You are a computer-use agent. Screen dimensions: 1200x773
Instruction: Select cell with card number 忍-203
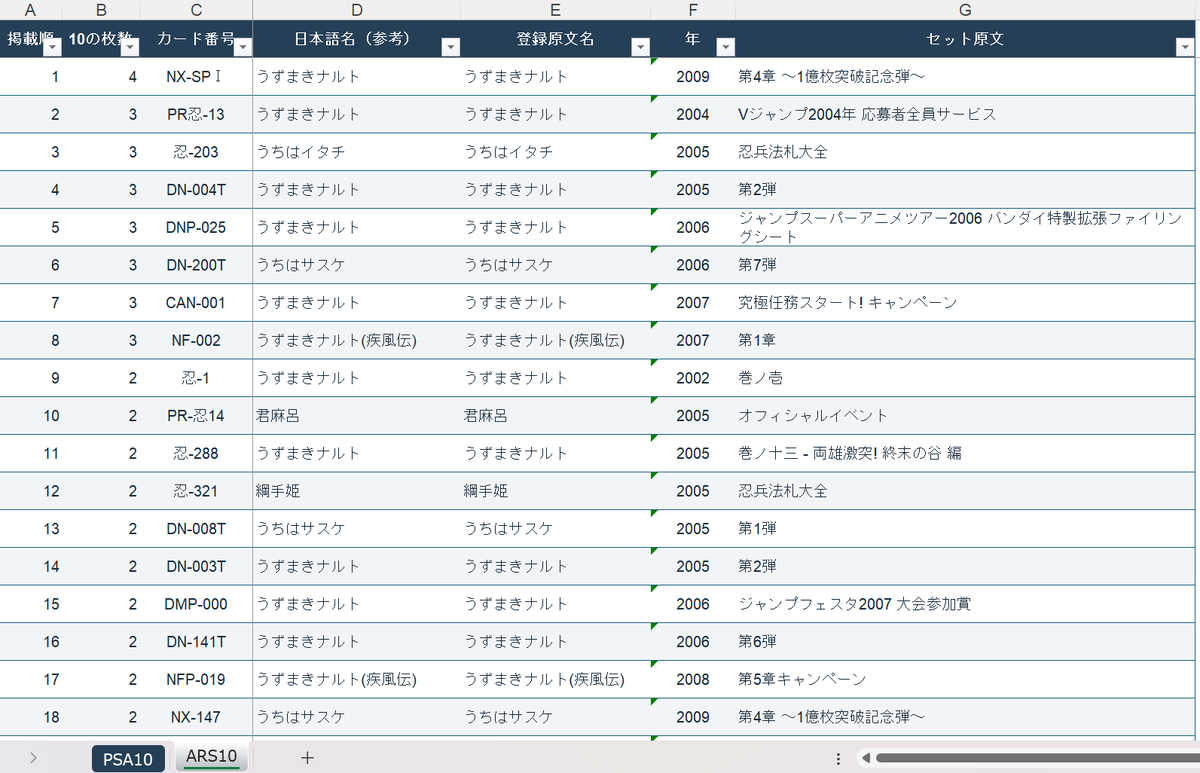pos(196,152)
